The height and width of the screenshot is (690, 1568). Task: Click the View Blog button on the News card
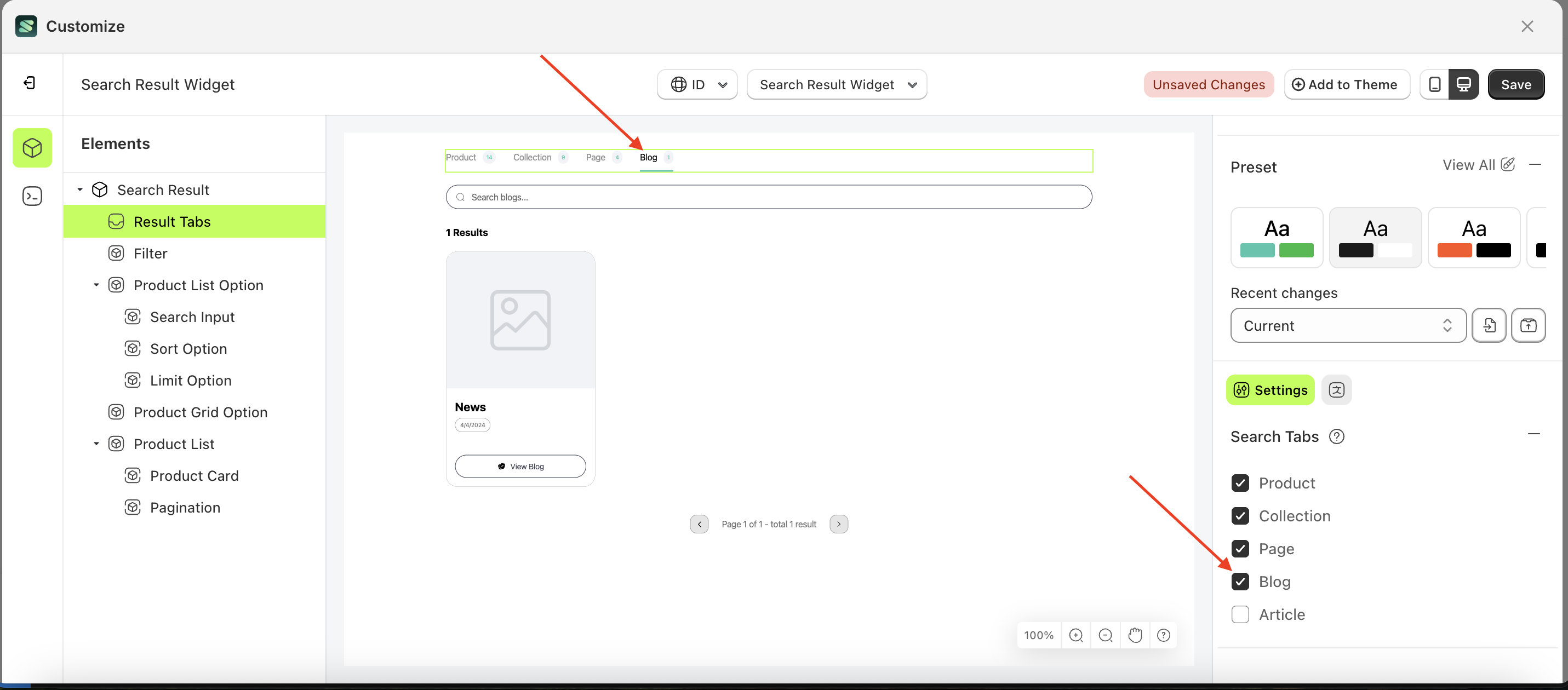(520, 466)
